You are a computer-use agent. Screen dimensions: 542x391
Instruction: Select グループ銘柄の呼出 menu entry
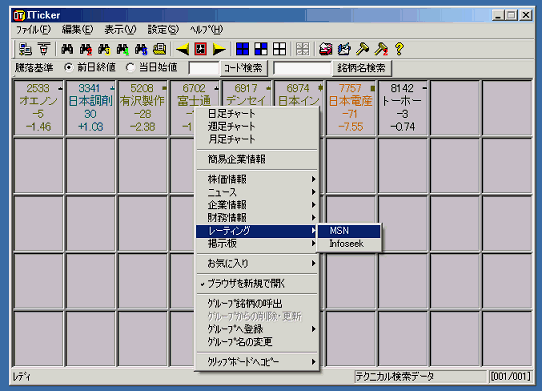pos(256,304)
